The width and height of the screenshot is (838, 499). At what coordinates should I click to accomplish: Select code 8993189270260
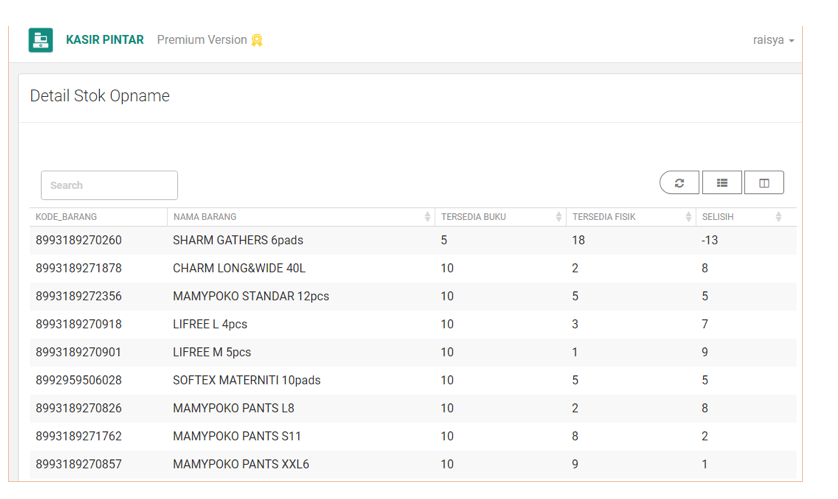(79, 240)
